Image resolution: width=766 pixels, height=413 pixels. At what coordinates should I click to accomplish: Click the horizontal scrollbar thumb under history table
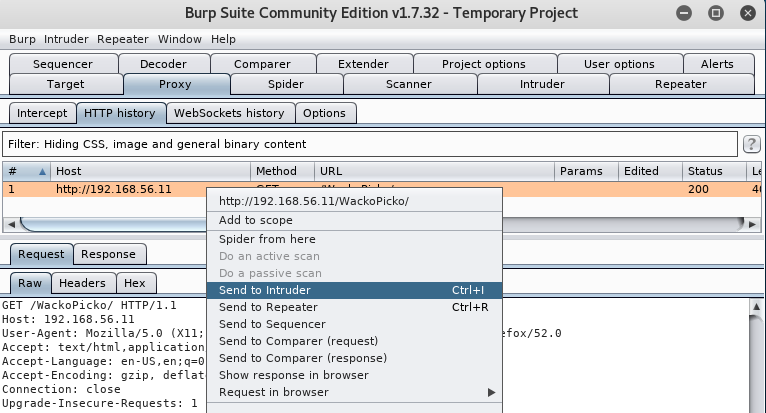[114, 224]
